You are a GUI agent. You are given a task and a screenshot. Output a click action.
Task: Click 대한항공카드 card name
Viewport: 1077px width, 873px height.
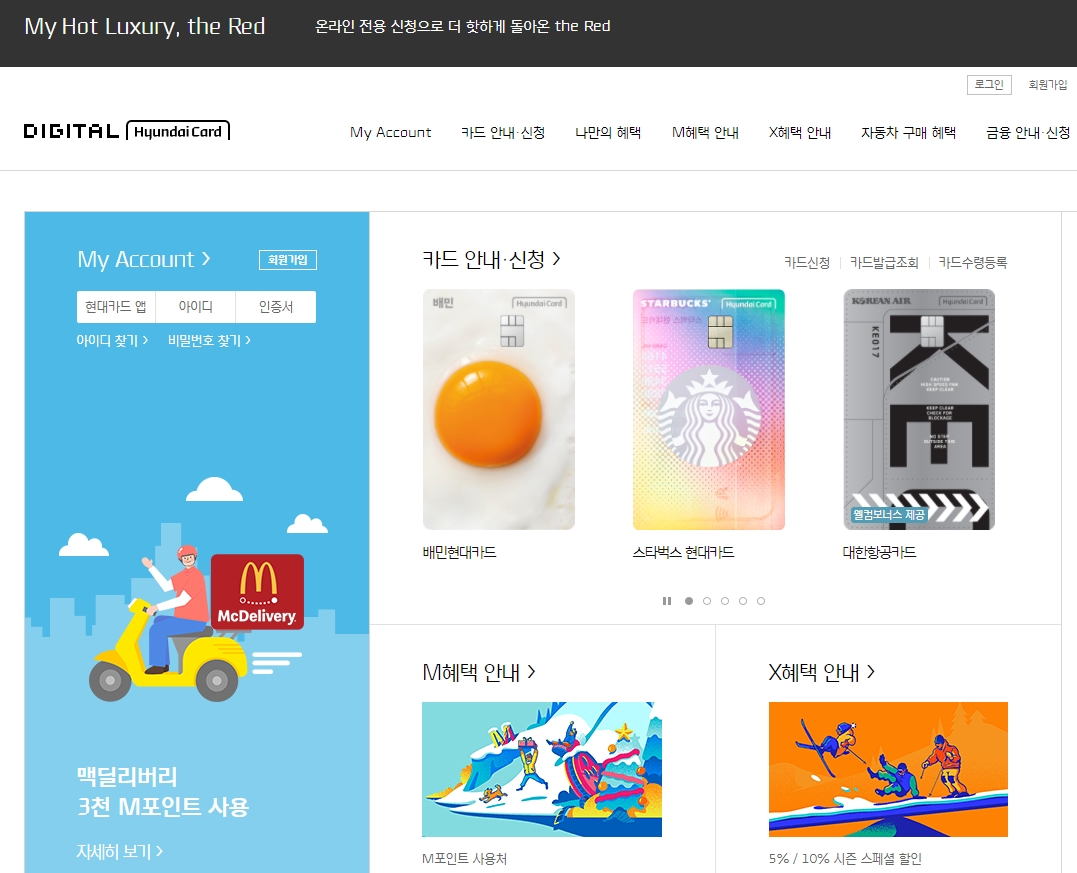[879, 552]
